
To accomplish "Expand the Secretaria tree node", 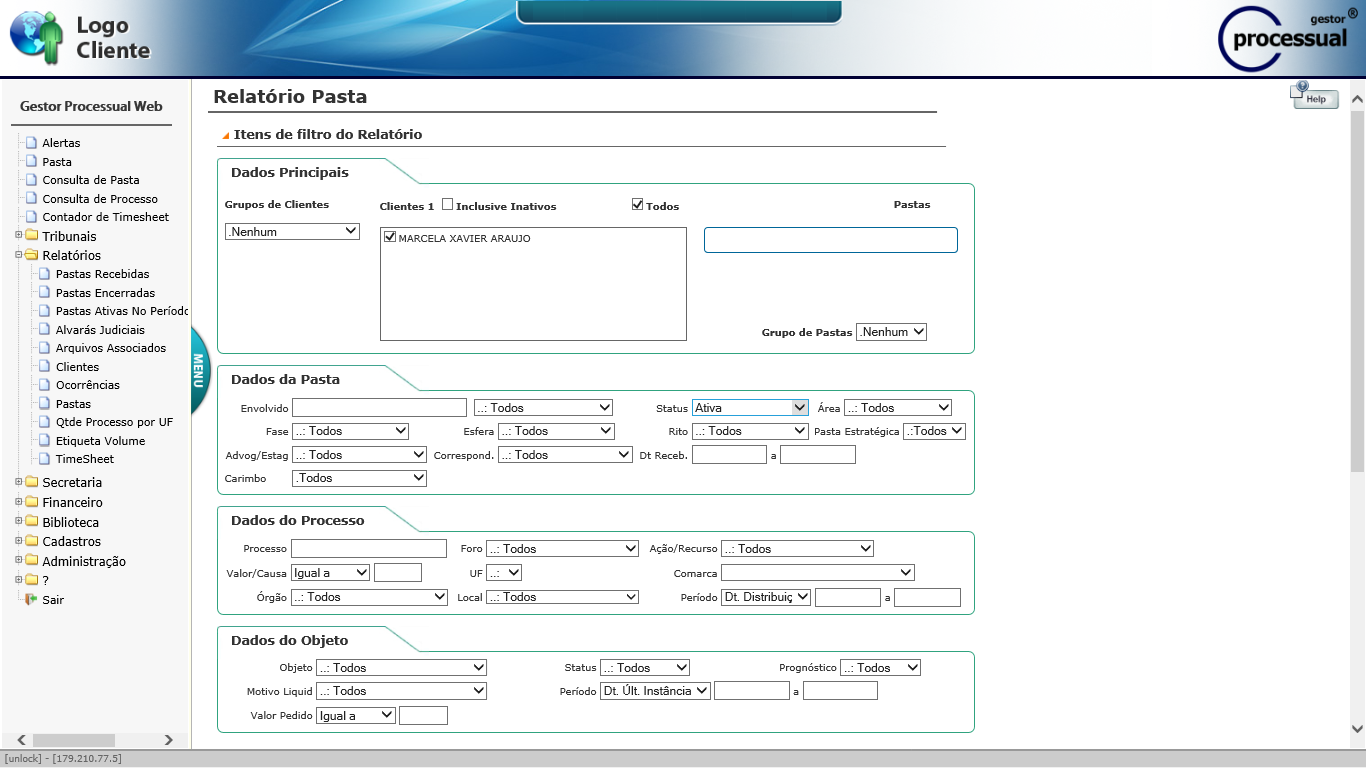I will point(18,482).
